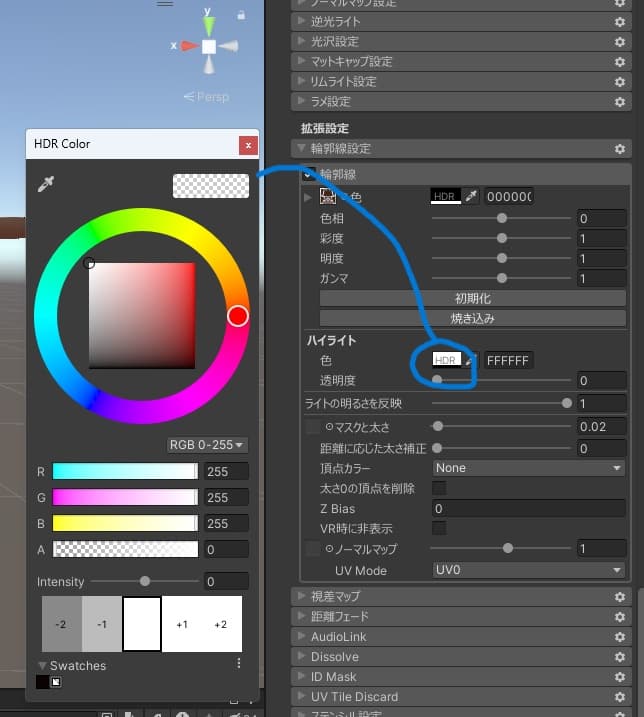Select the -2 exposure swatch
The image size is (644, 717).
(x=62, y=624)
